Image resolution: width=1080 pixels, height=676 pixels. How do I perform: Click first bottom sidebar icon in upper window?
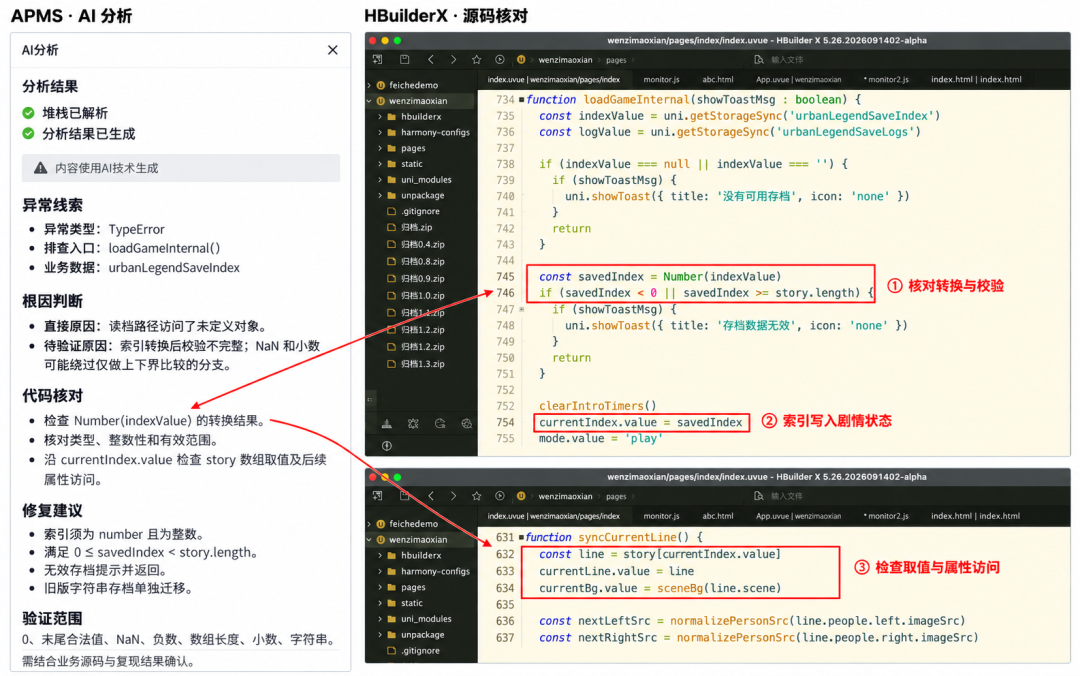pos(387,424)
